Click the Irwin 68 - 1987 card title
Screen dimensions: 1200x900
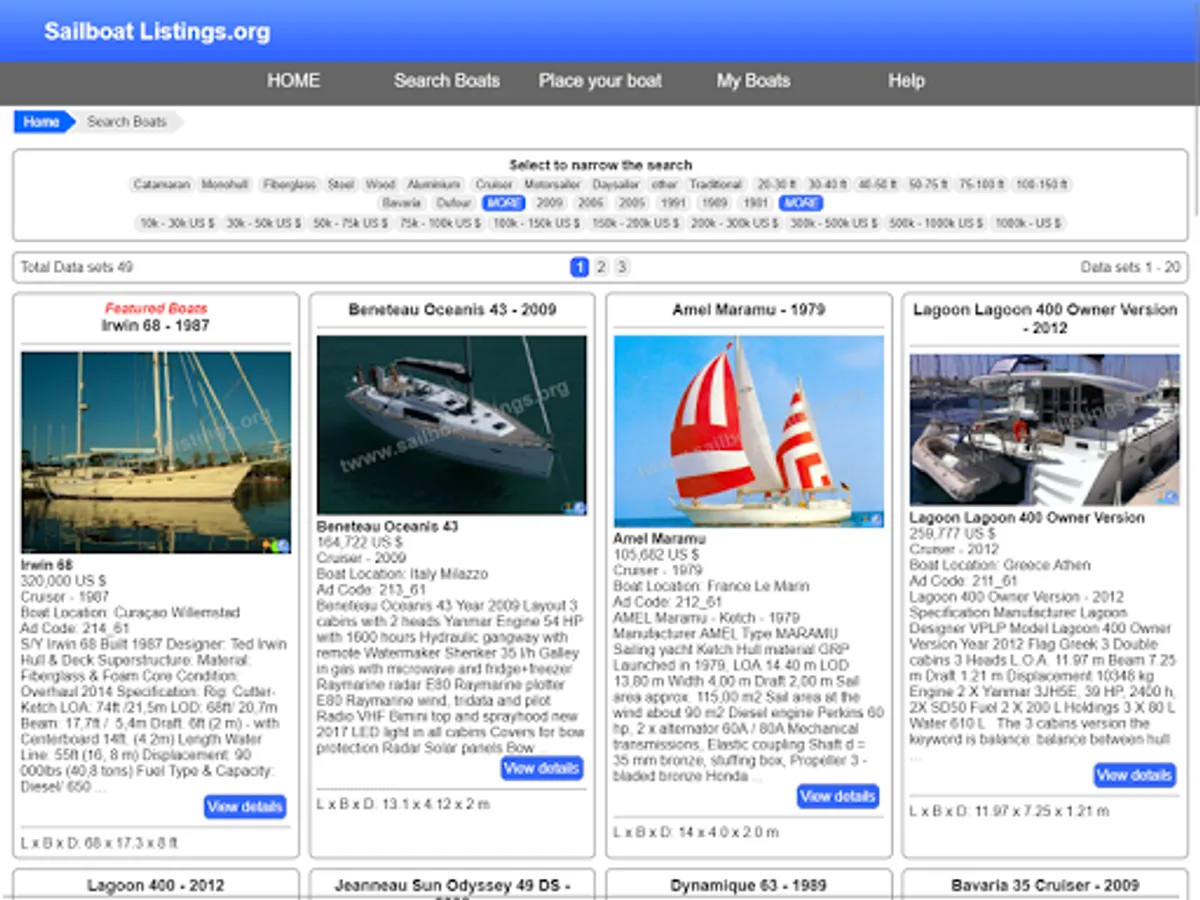[156, 326]
